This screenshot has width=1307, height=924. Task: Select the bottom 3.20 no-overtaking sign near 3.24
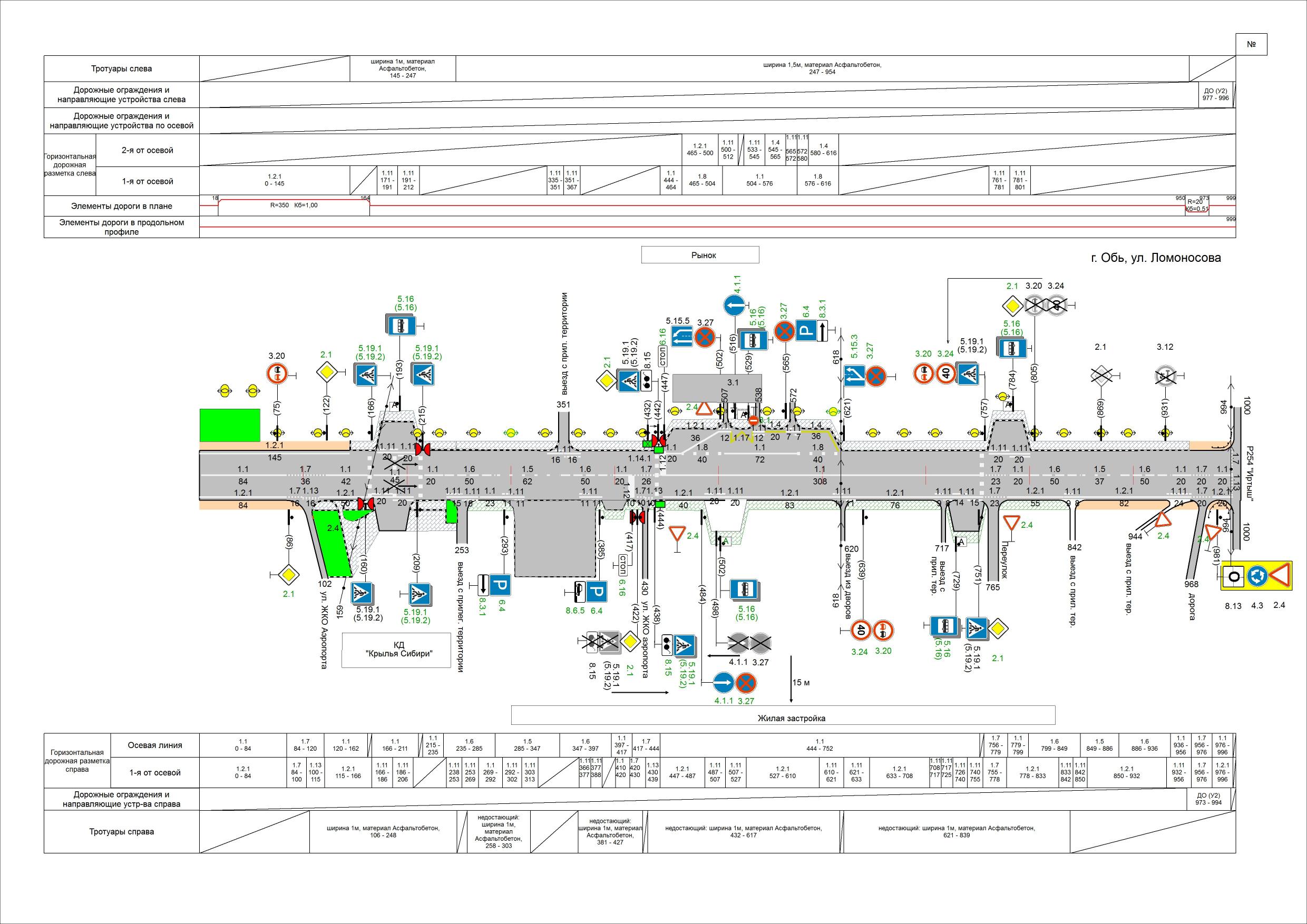[883, 630]
